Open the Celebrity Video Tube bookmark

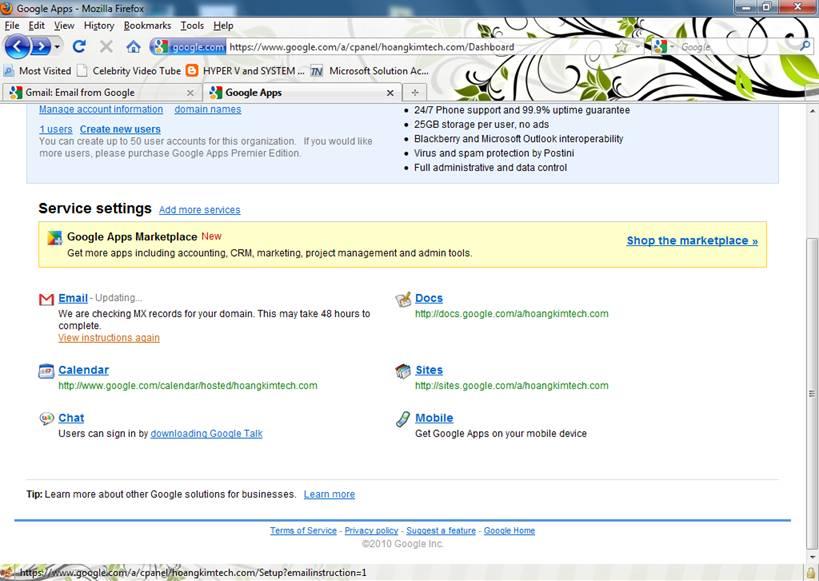point(129,71)
